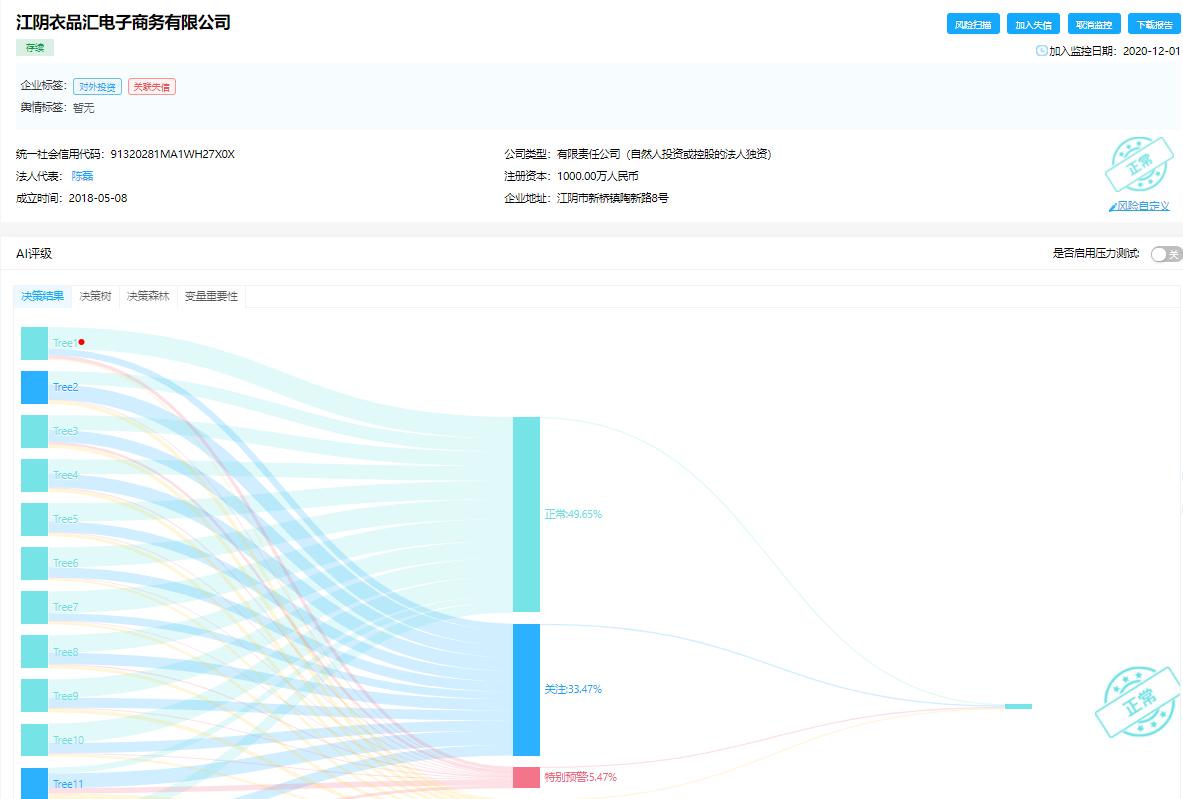Click the red 关联失信 tag
The width and height of the screenshot is (1183, 799).
pos(152,87)
